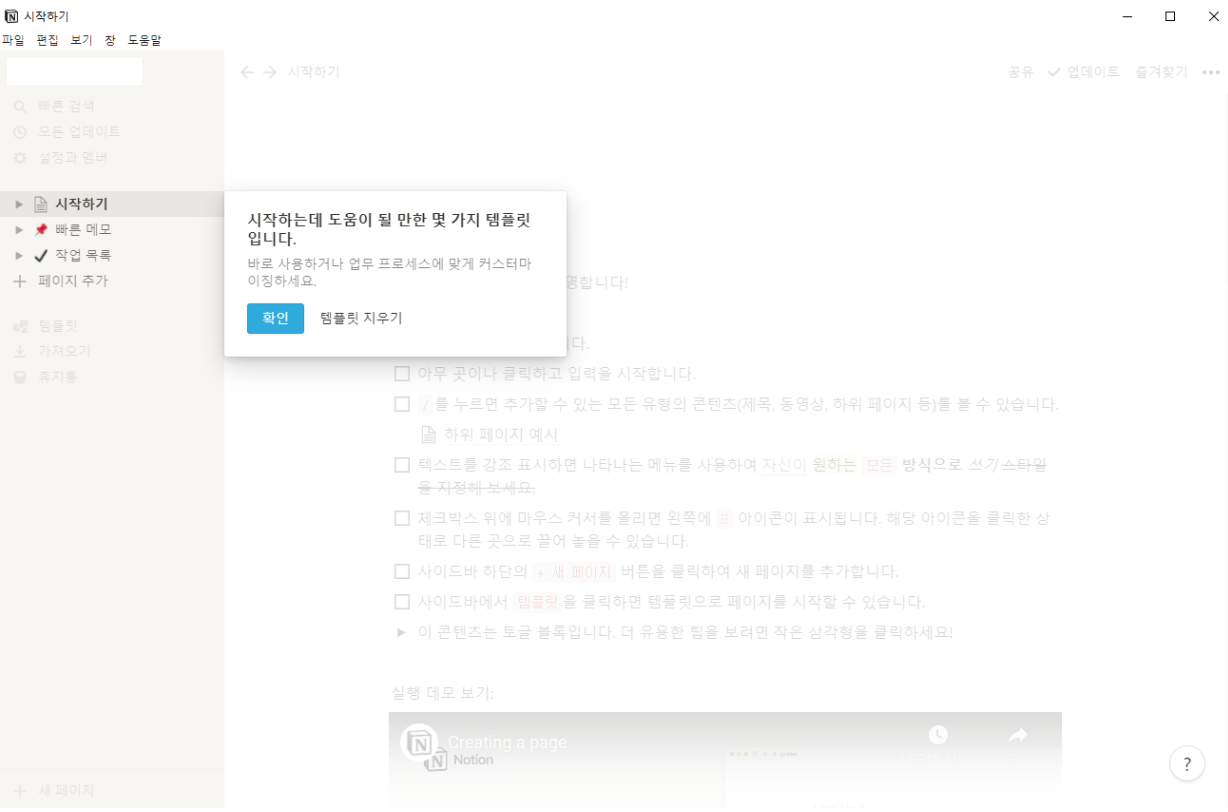This screenshot has height=812, width=1228.
Task: Open the 편집 menu
Action: (48, 40)
